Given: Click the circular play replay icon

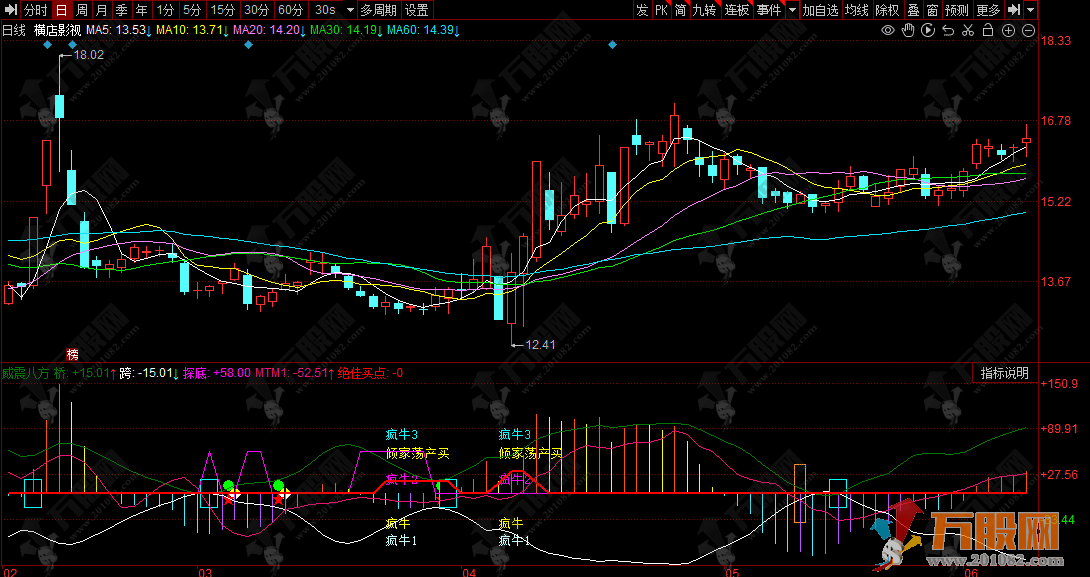Looking at the screenshot, I should (928, 31).
